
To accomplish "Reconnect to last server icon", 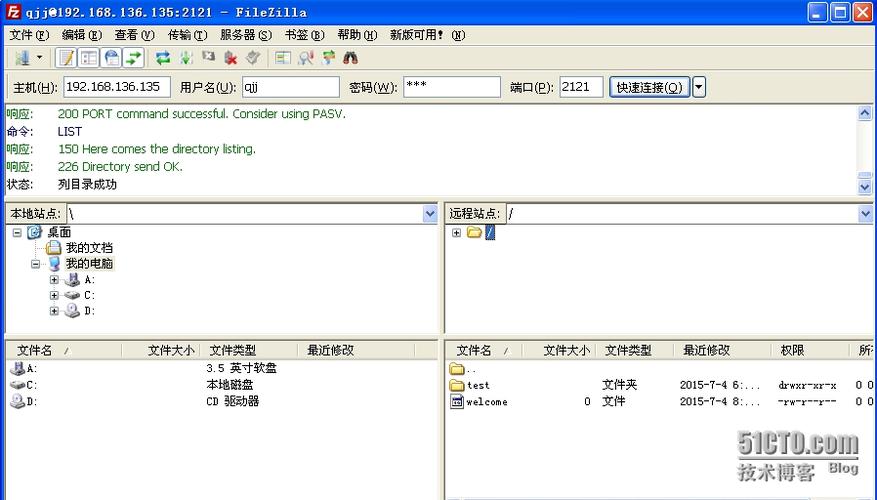I will pos(253,58).
